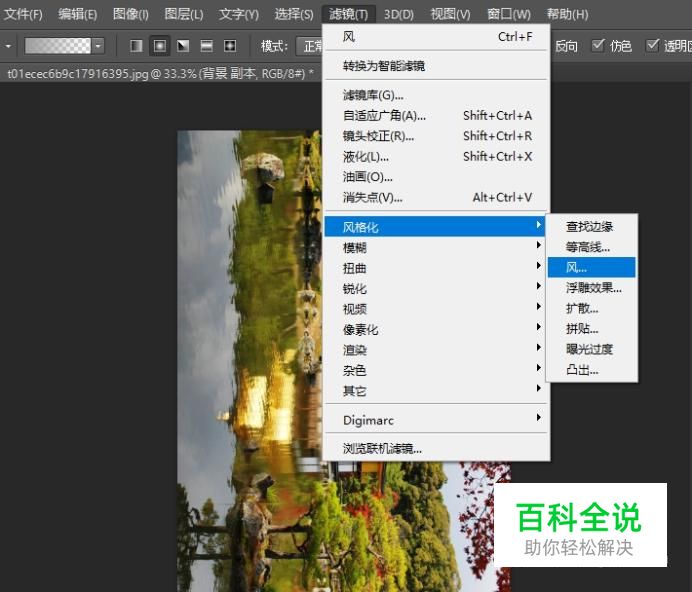Select the radial gradient icon
The height and width of the screenshot is (592, 692).
point(160,45)
